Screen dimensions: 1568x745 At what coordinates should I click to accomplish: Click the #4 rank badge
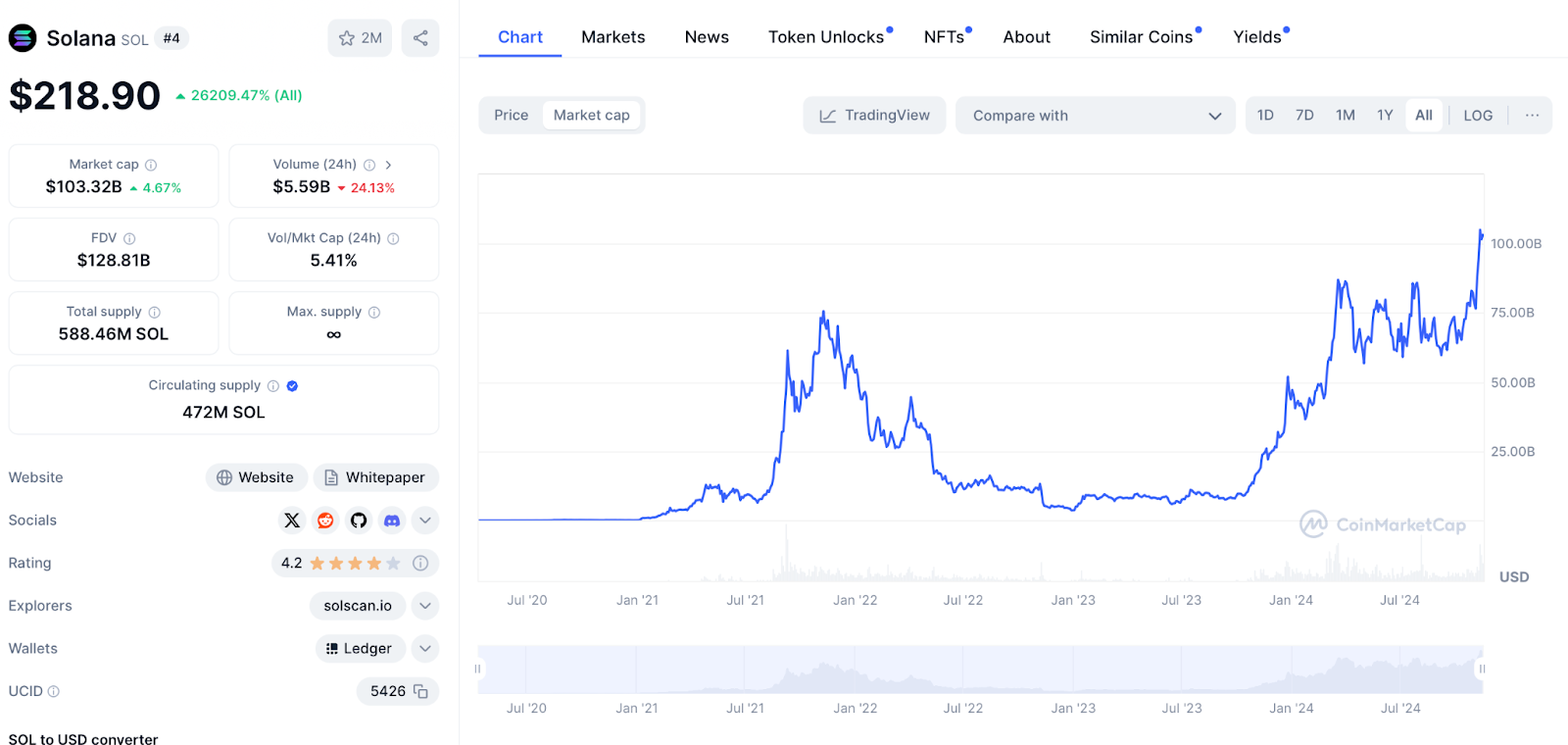[171, 38]
